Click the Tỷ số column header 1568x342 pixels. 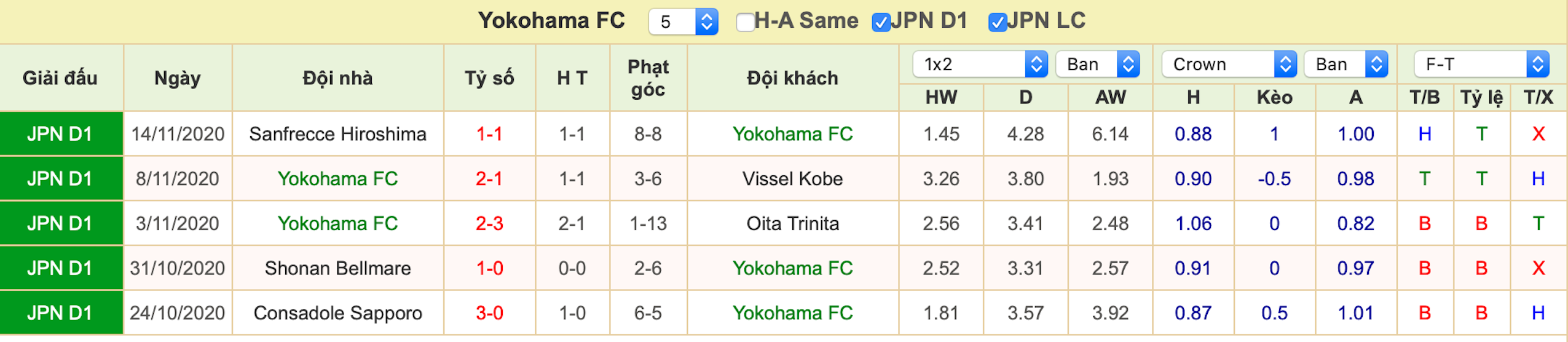point(489,78)
